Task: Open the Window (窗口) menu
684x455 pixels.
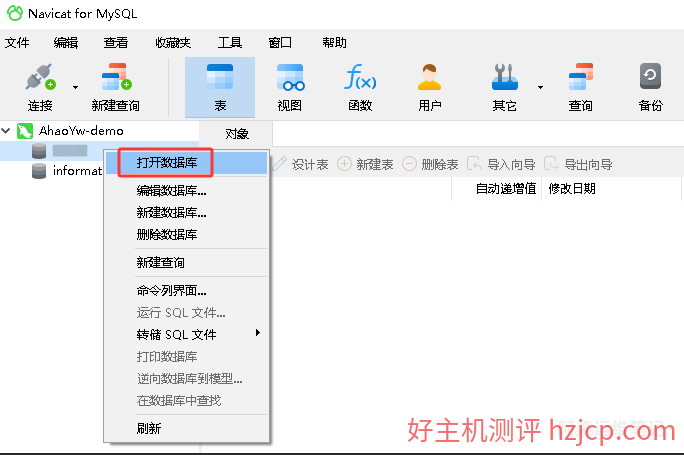Action: tap(280, 42)
